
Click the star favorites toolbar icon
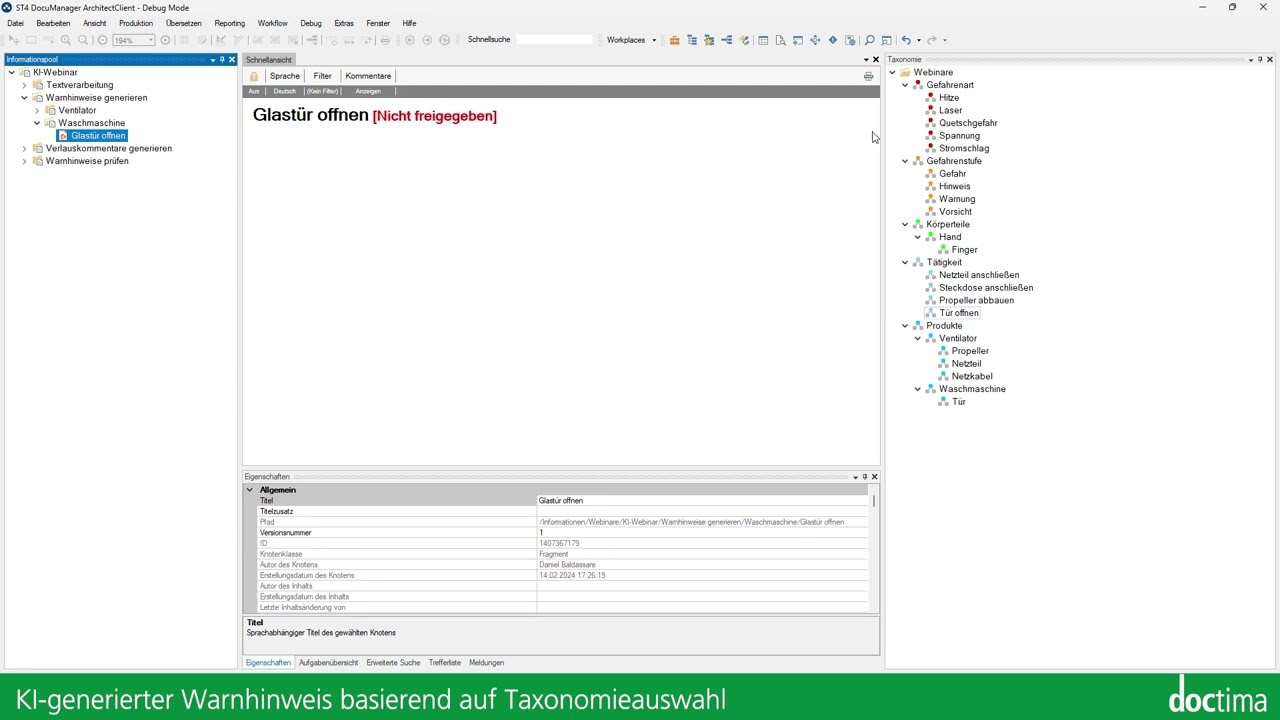click(x=709, y=40)
